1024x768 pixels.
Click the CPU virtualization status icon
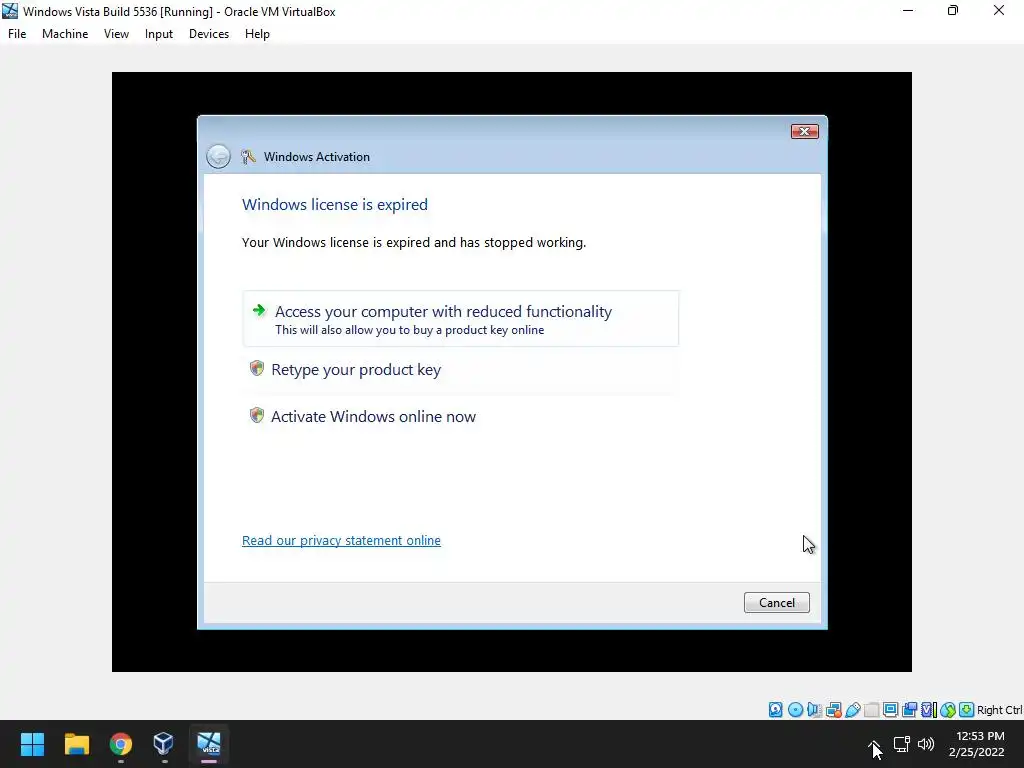[x=929, y=710]
